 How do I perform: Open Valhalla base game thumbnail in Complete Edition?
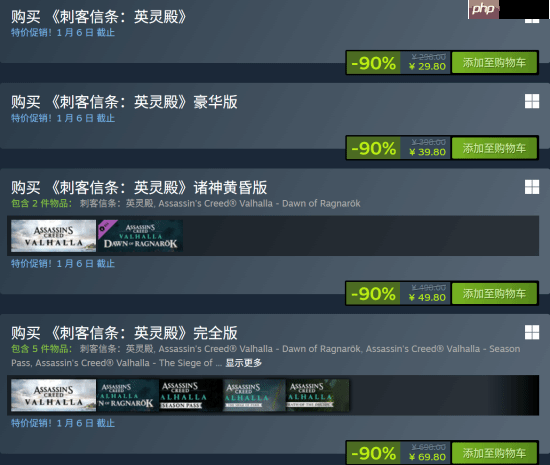[x=53, y=395]
